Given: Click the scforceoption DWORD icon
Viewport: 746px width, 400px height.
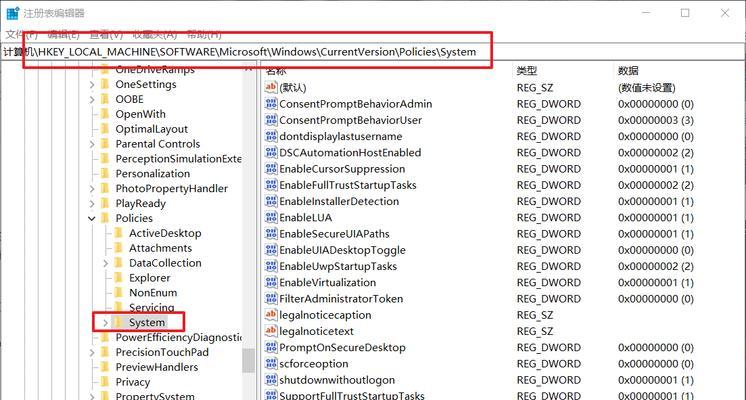Looking at the screenshot, I should coord(271,363).
